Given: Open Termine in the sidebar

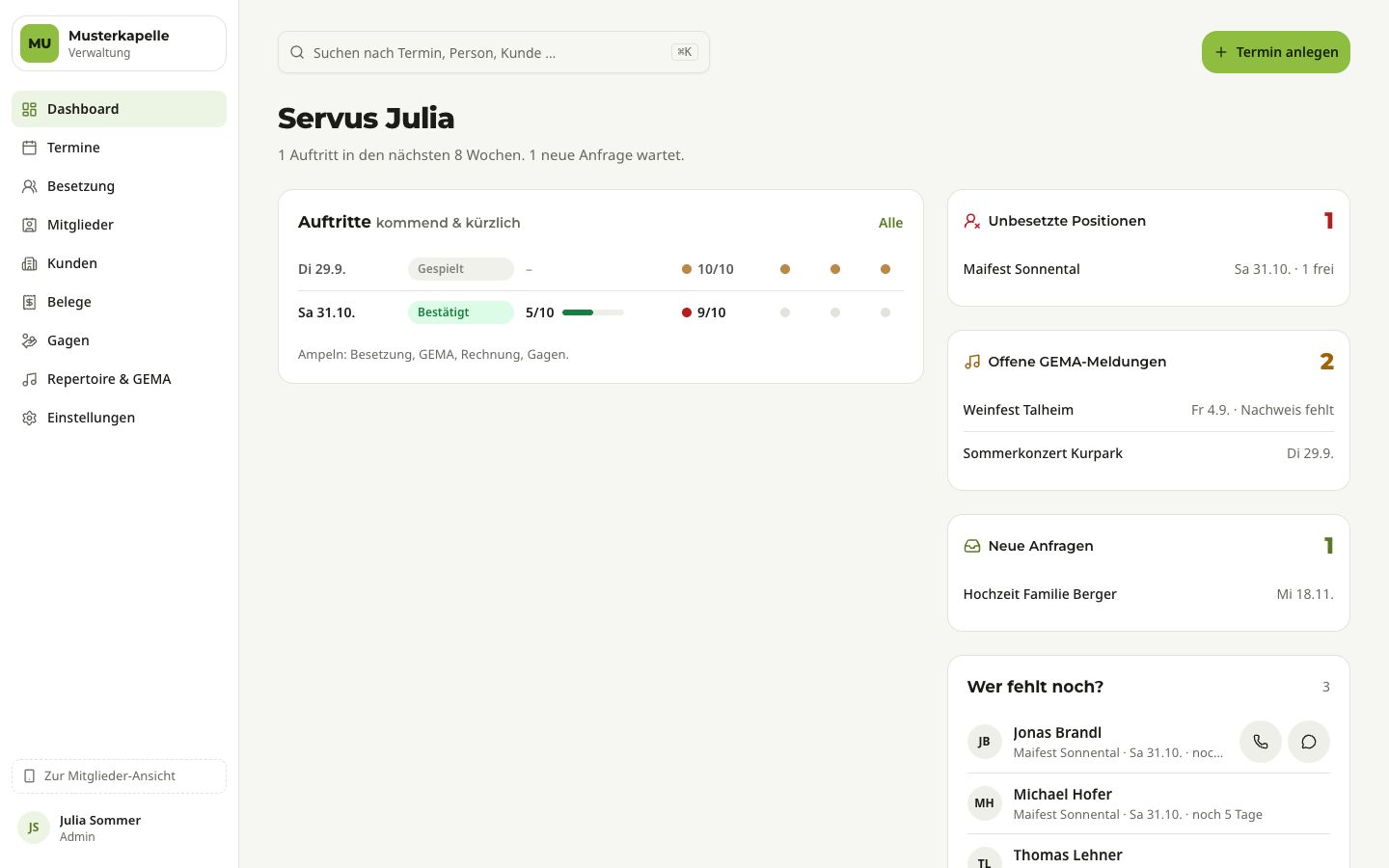Looking at the screenshot, I should pos(119,148).
